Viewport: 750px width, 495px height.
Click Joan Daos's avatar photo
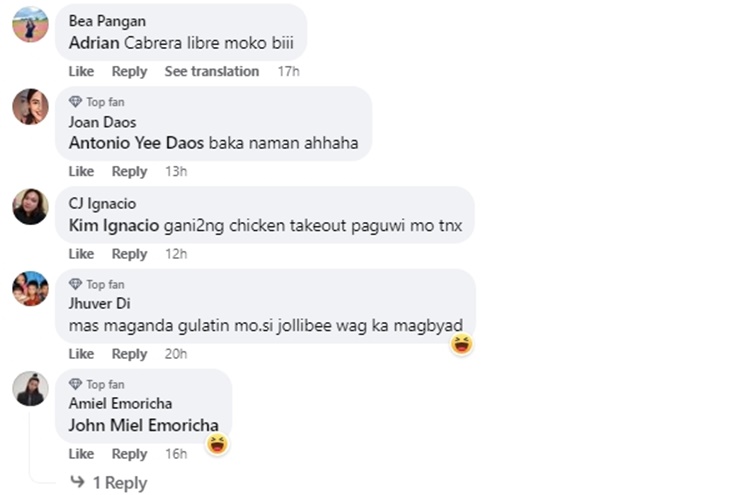pos(30,106)
